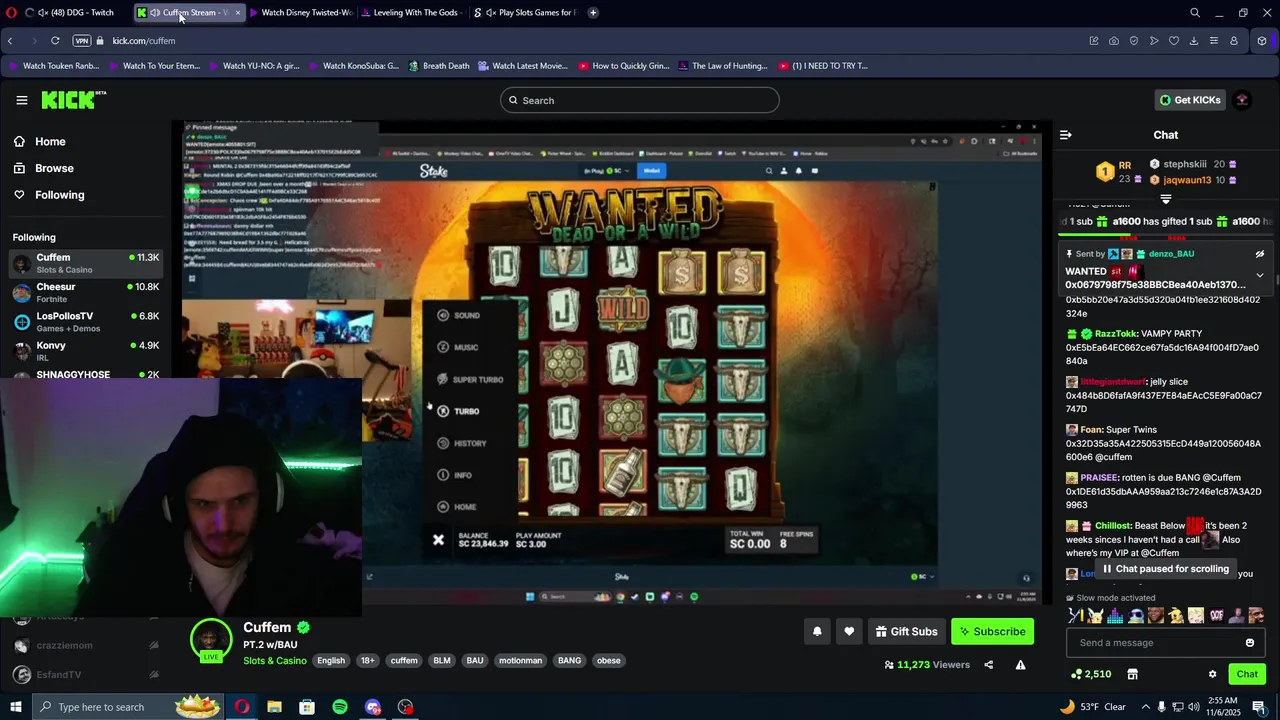
Task: Open EsfandTV channel in sidebar
Action: pos(85,674)
